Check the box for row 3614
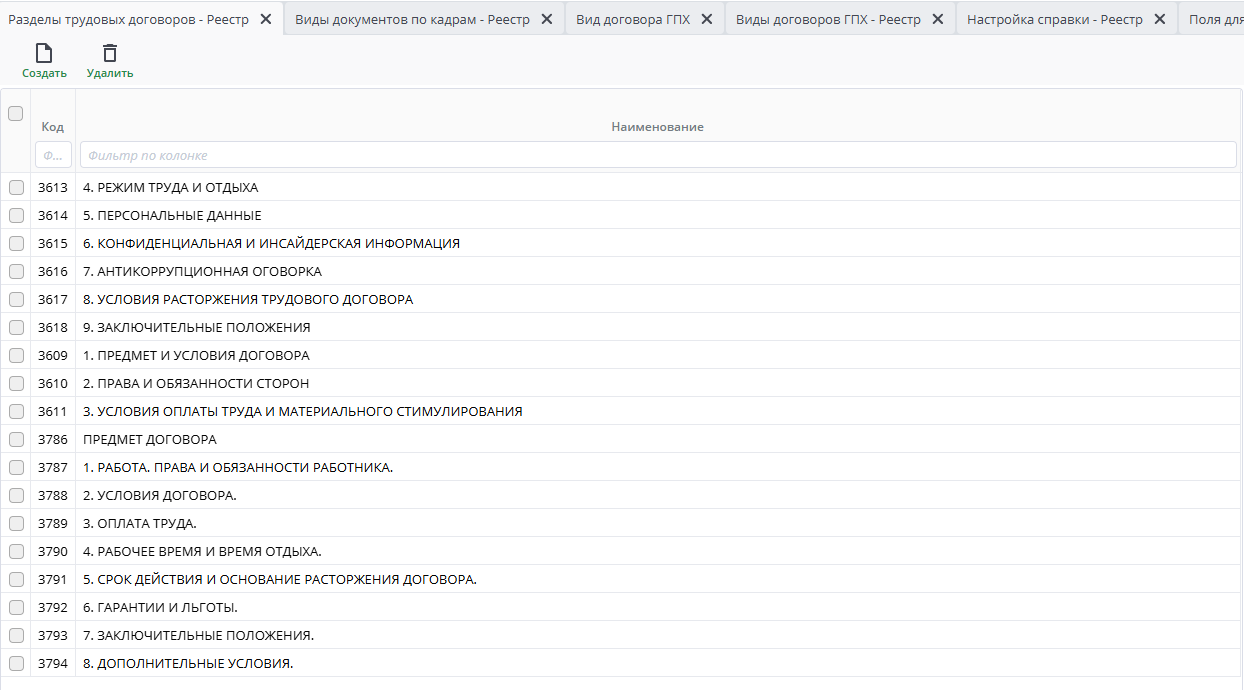 click(16, 215)
